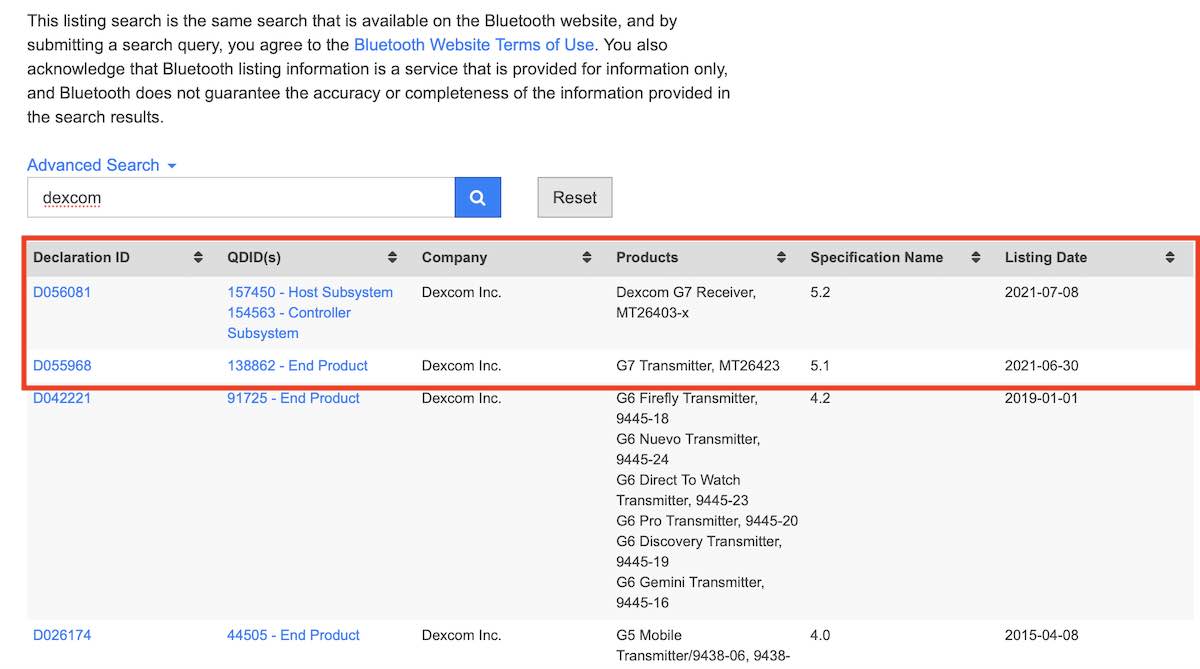Open QDID 138862 End Product link

[297, 366]
